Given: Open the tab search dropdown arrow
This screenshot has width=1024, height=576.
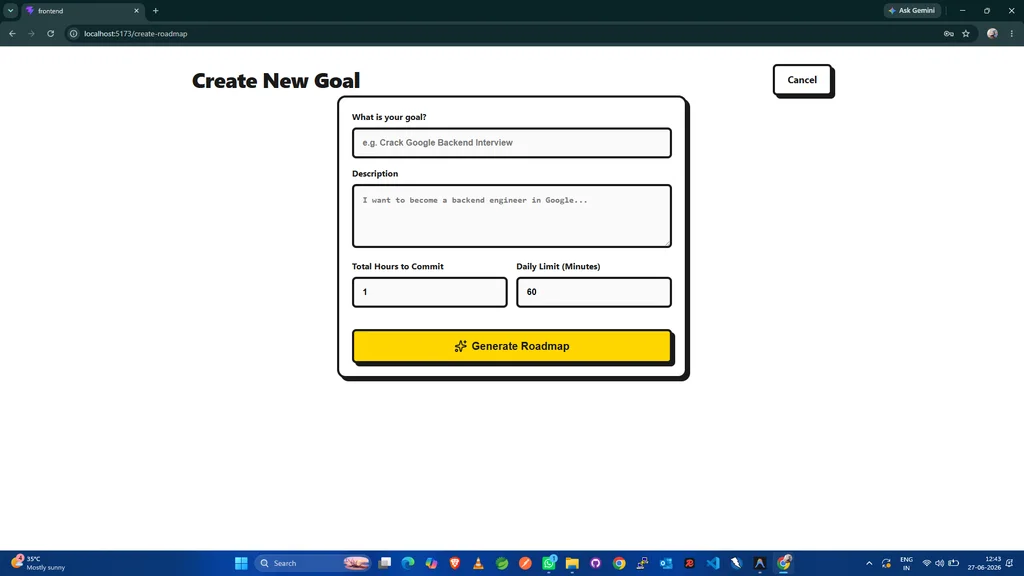Looking at the screenshot, I should click(x=10, y=10).
